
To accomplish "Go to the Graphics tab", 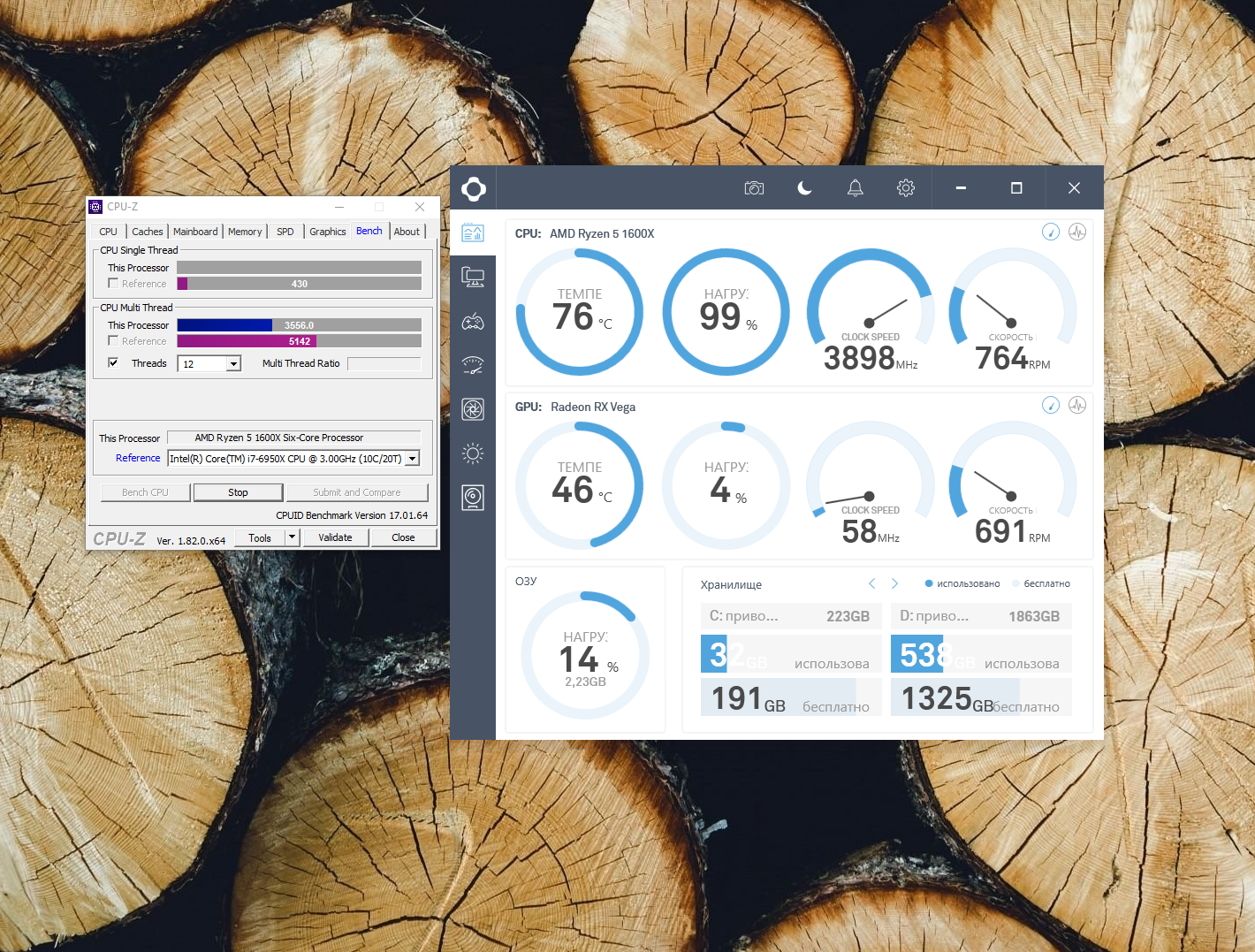I will point(328,232).
